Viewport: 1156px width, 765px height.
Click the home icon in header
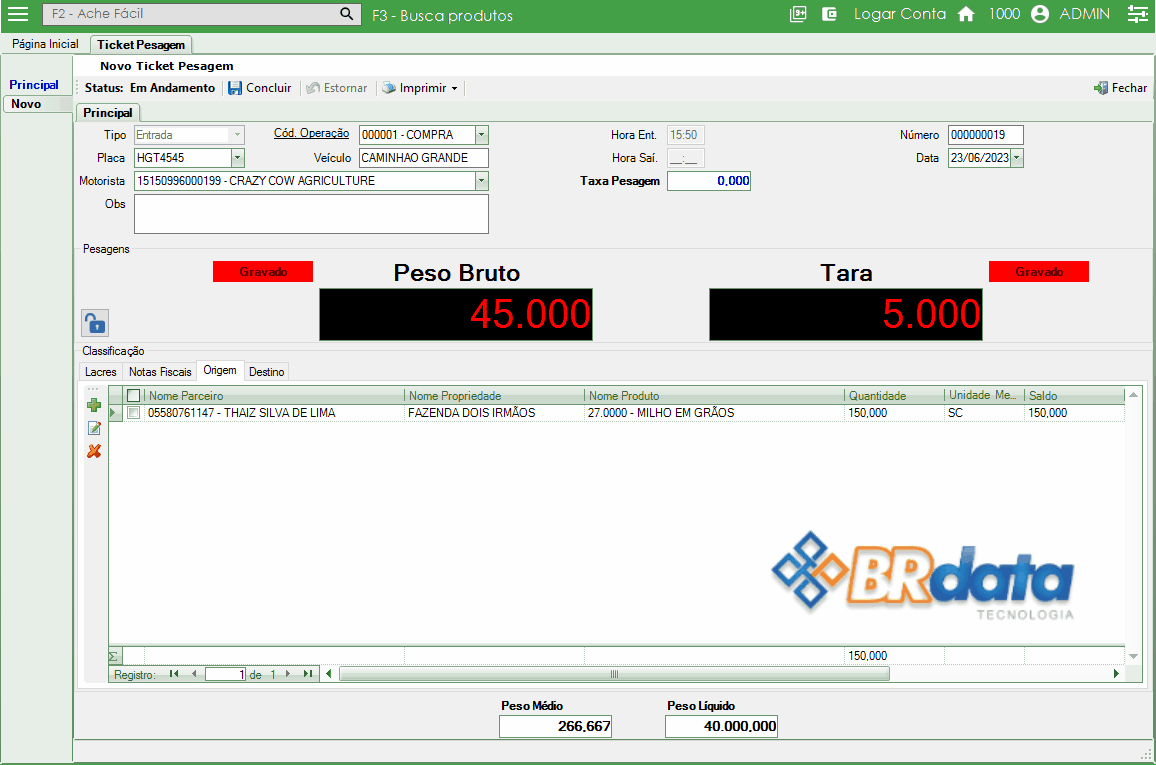(x=966, y=14)
